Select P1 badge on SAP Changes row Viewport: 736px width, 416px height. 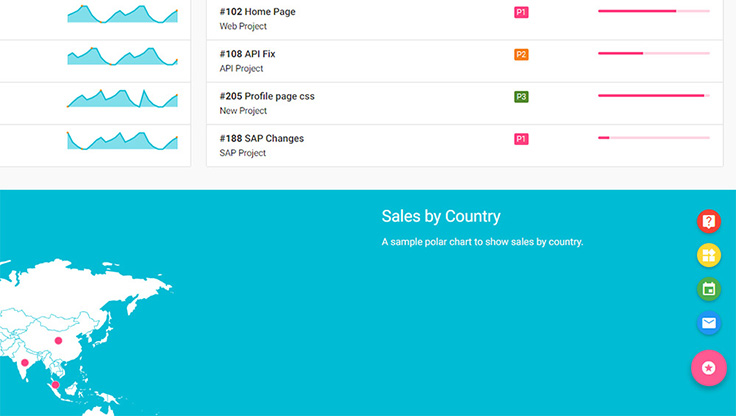click(521, 139)
